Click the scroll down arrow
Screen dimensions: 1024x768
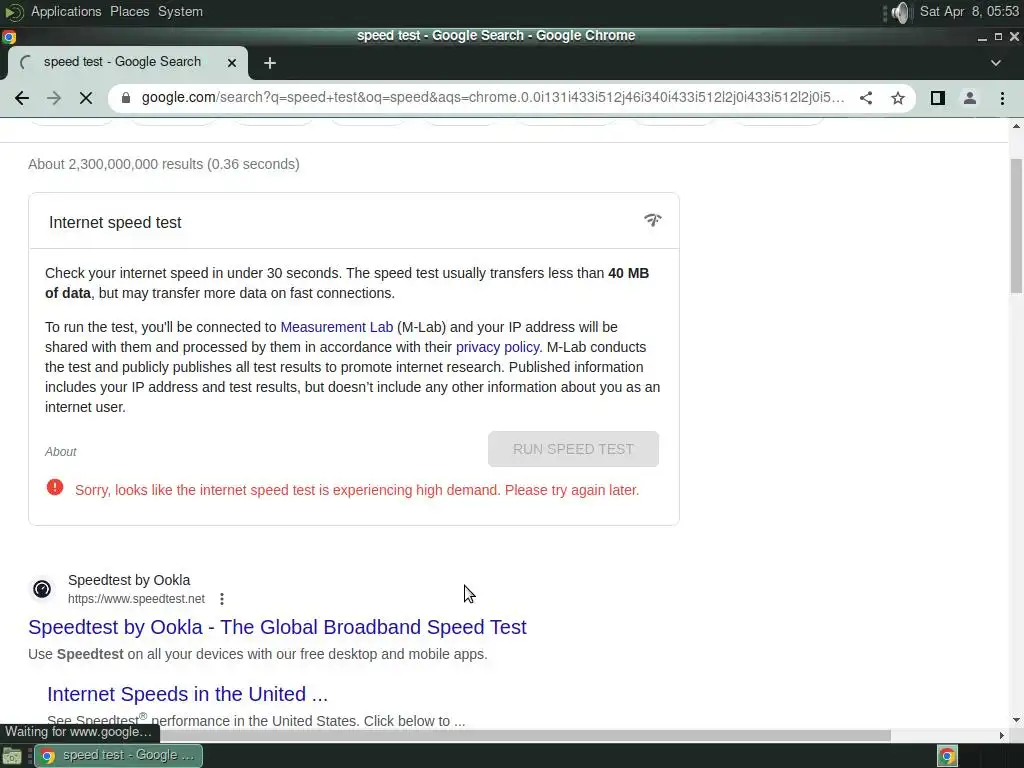tap(1016, 720)
